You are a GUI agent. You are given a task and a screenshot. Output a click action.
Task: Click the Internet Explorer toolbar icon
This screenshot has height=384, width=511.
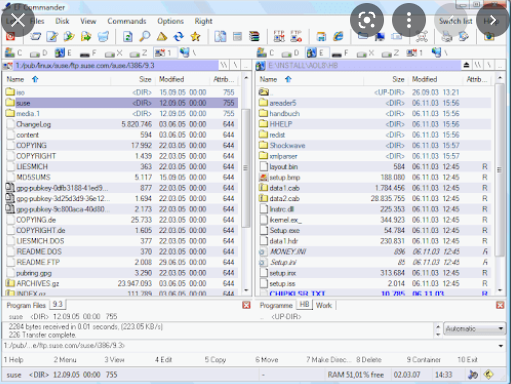[x=338, y=36]
